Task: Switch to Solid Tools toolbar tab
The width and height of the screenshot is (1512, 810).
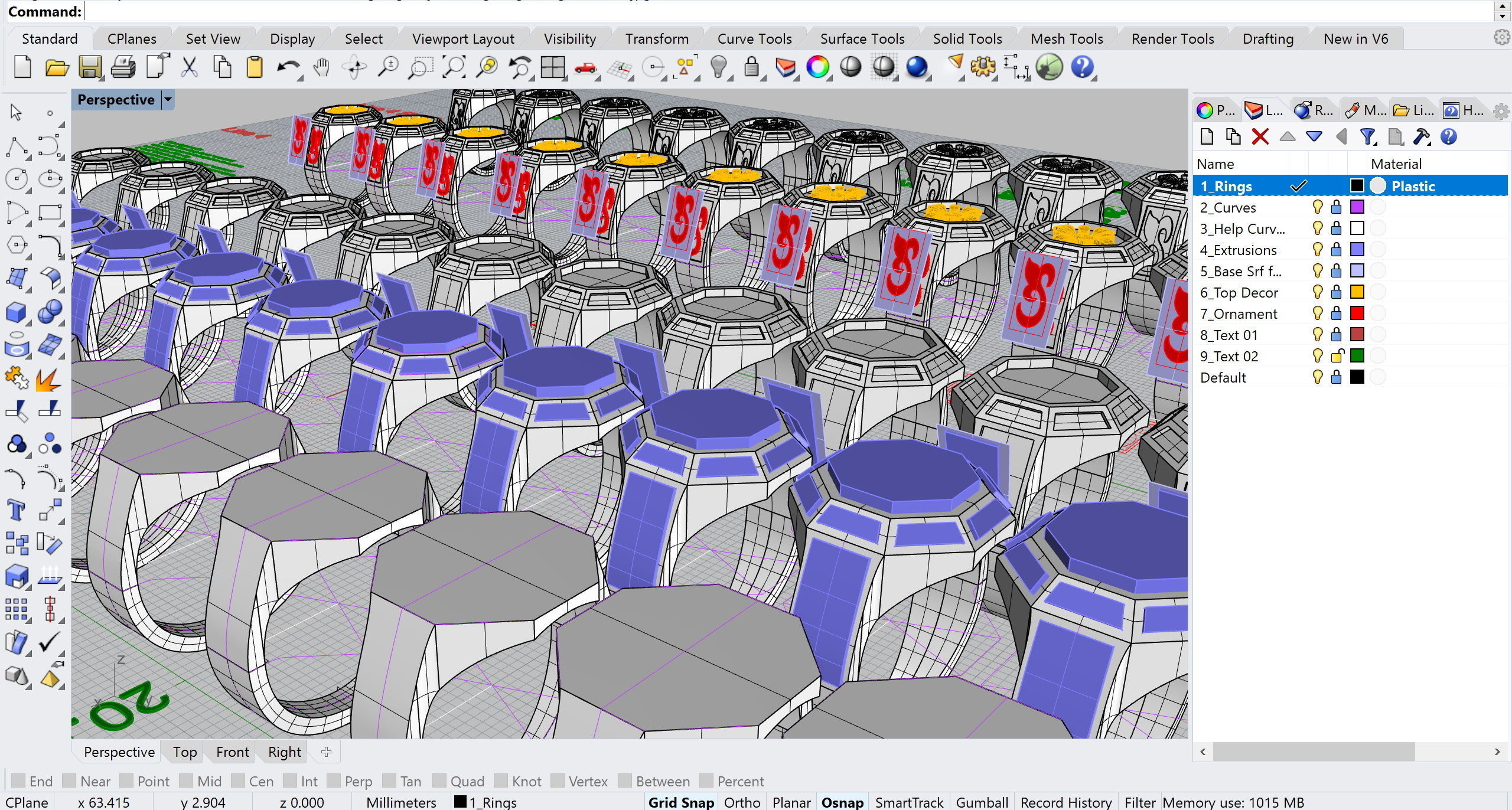Action: [x=967, y=39]
